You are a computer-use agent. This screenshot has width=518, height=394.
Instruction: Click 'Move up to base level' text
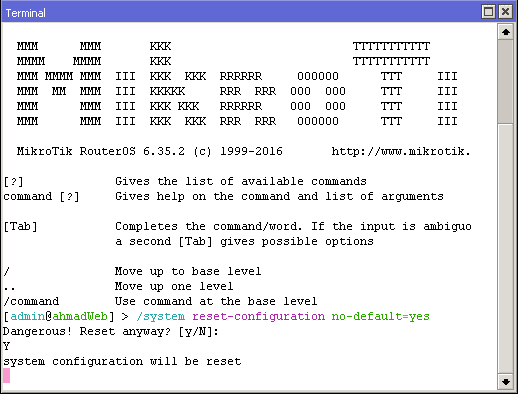(188, 271)
